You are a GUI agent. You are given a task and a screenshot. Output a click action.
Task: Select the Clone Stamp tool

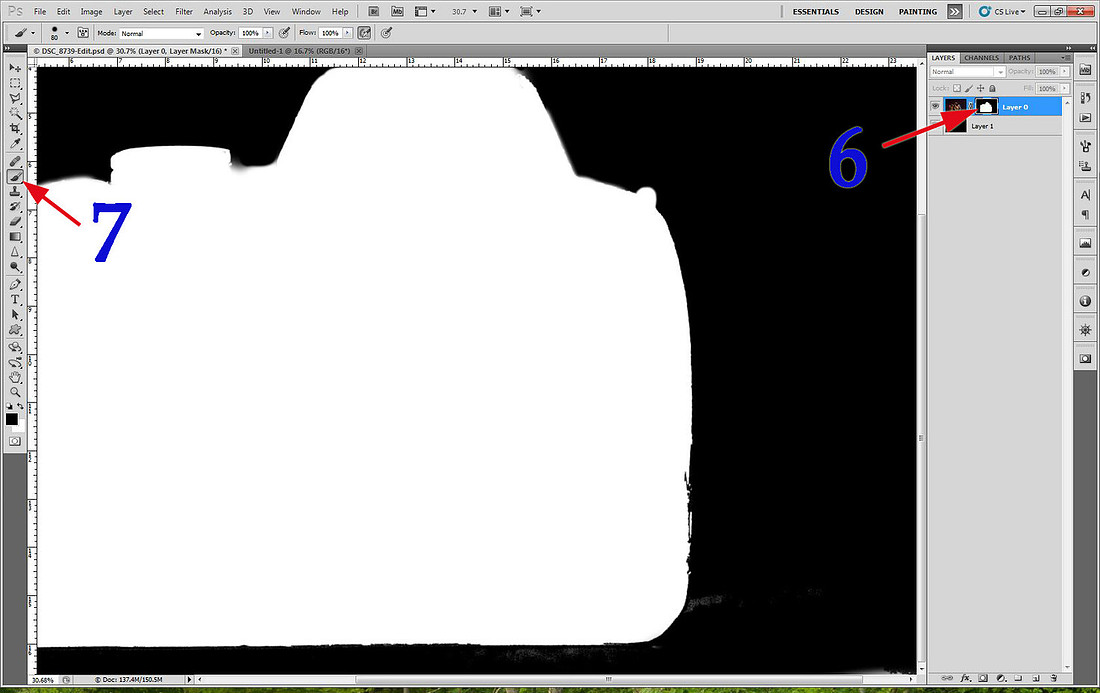[16, 191]
